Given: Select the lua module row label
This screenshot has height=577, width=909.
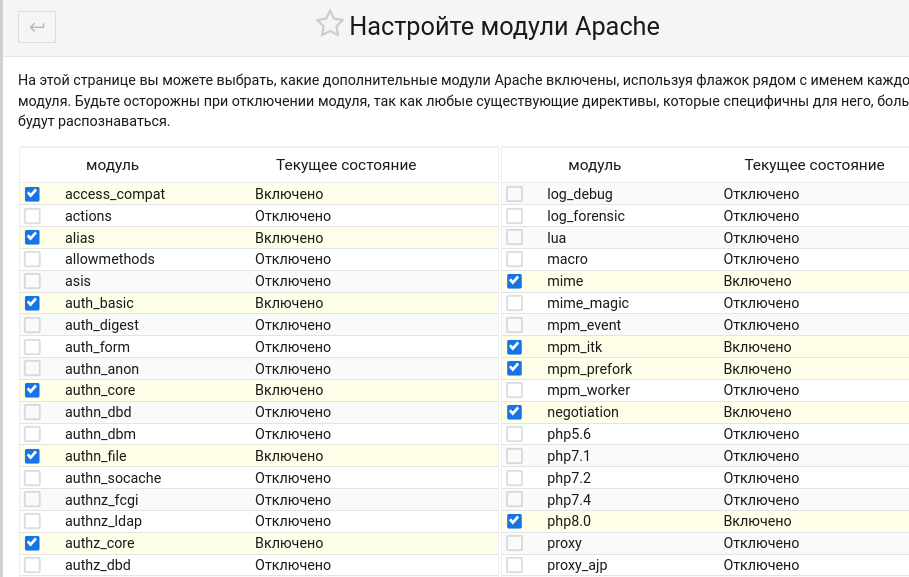Looking at the screenshot, I should (557, 238).
